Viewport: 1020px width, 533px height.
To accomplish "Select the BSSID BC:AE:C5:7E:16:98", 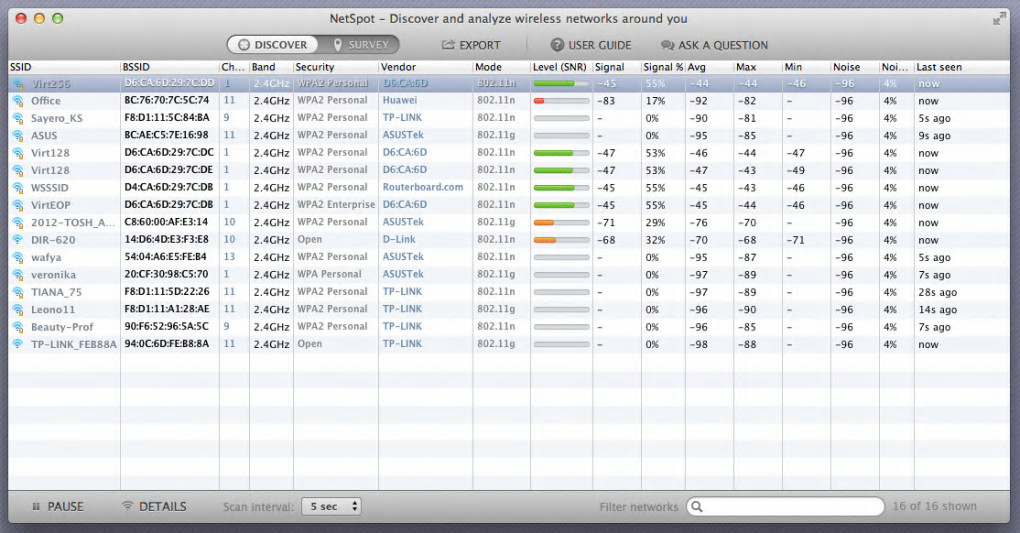I will coord(167,135).
